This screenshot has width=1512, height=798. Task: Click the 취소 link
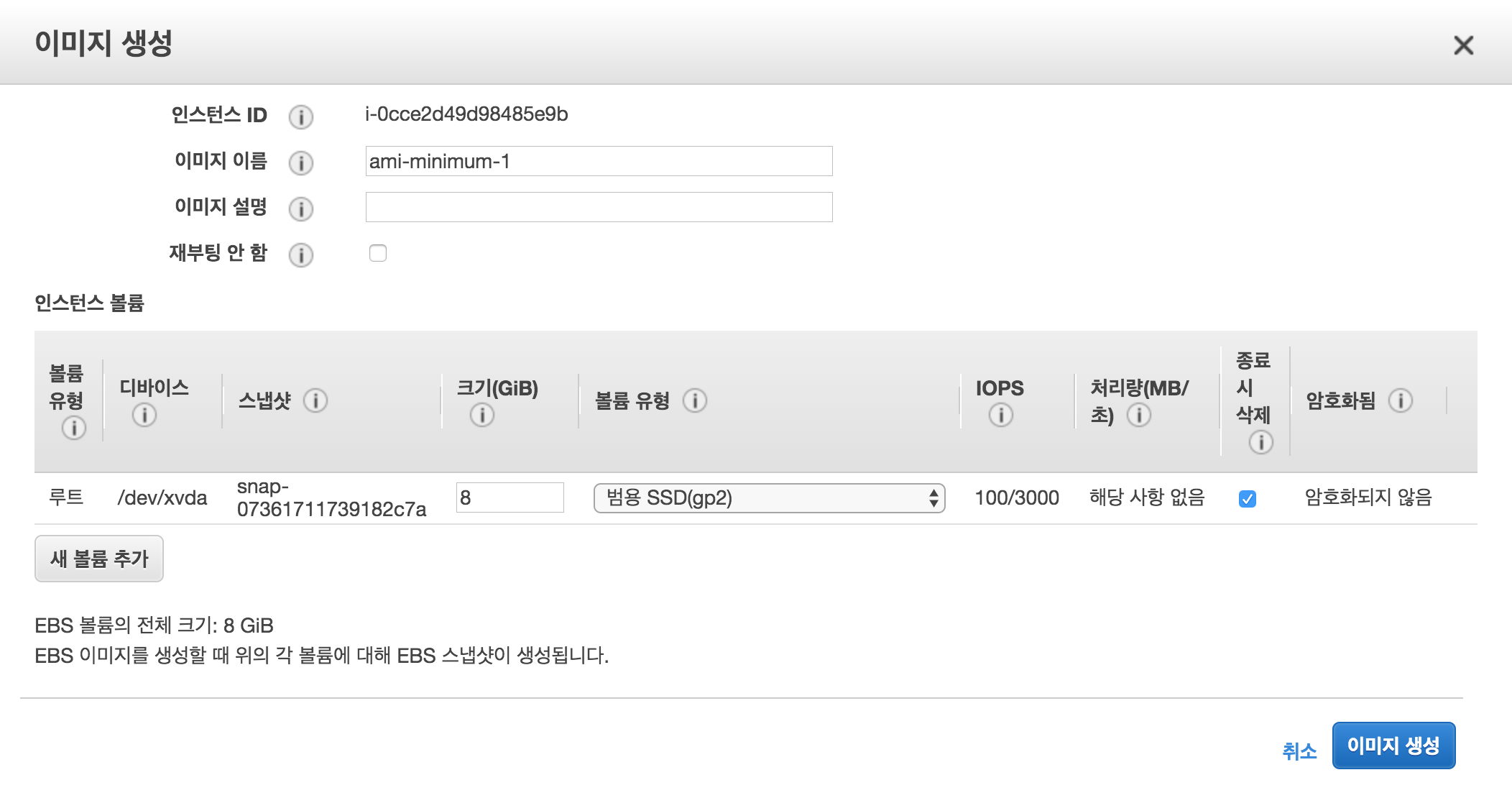pos(1299,751)
